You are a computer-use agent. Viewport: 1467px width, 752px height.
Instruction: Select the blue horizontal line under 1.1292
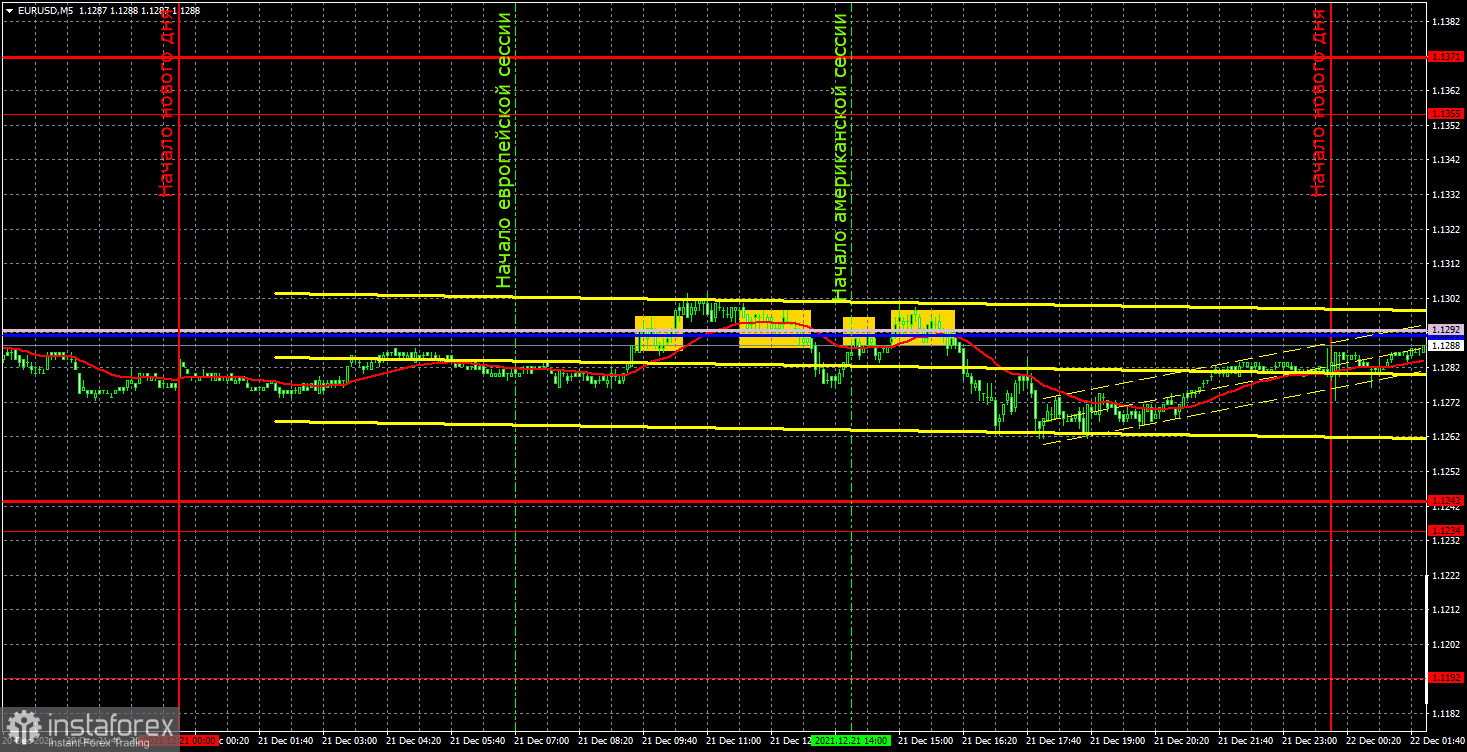(x=714, y=337)
